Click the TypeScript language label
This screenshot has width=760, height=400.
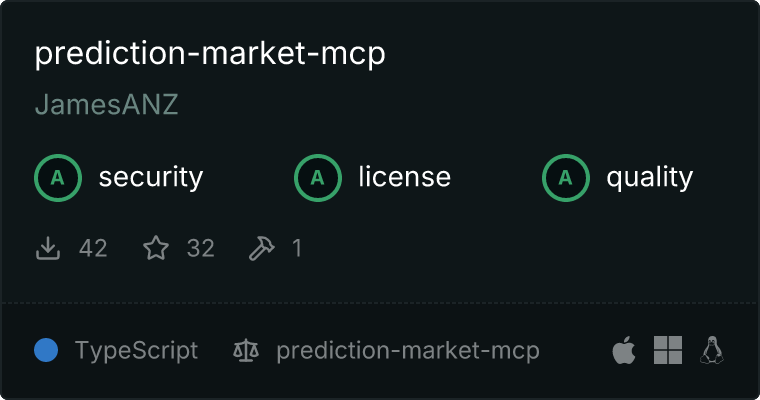pyautogui.click(x=136, y=351)
